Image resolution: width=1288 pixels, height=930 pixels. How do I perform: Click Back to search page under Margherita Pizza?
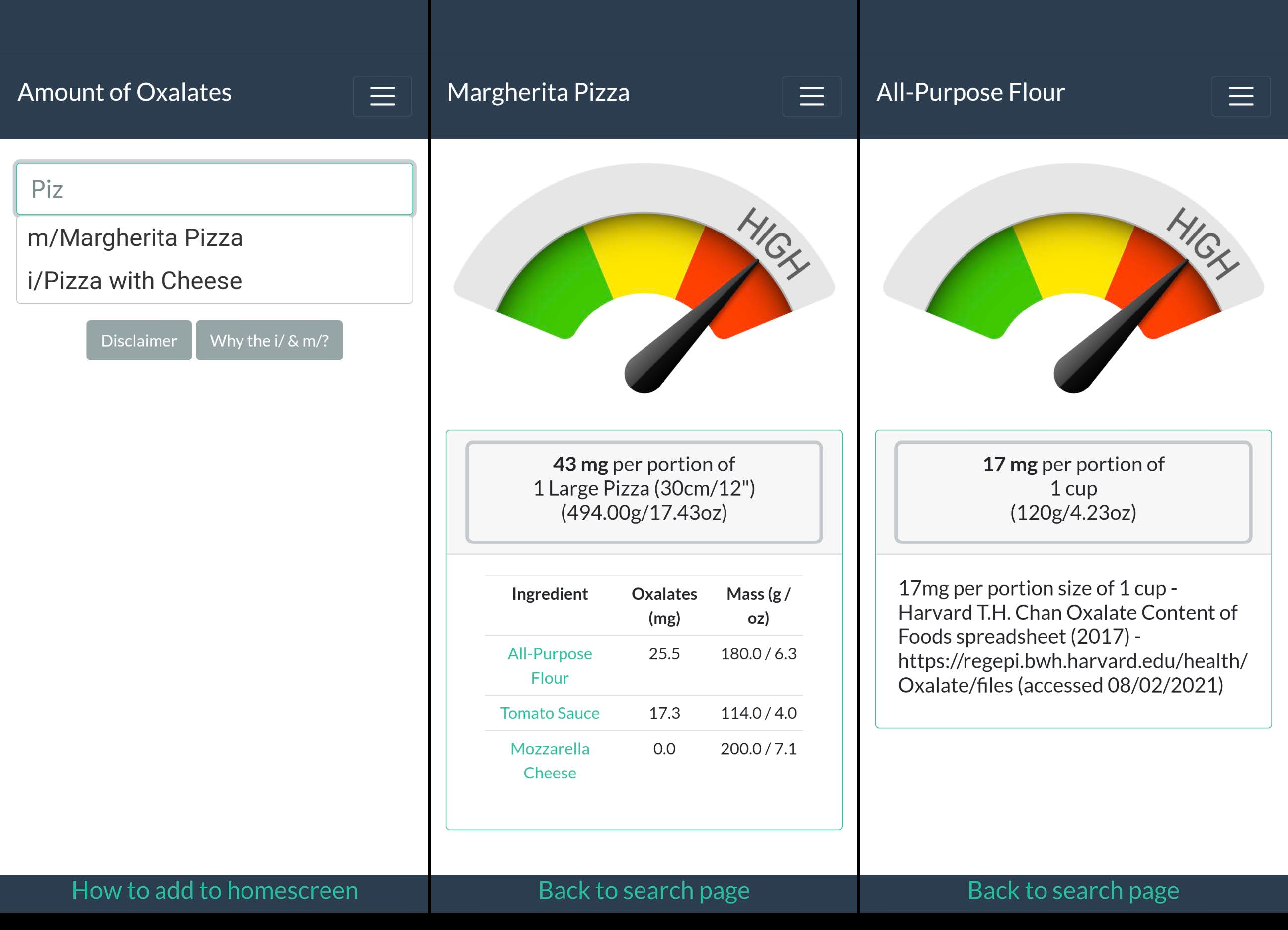point(644,890)
